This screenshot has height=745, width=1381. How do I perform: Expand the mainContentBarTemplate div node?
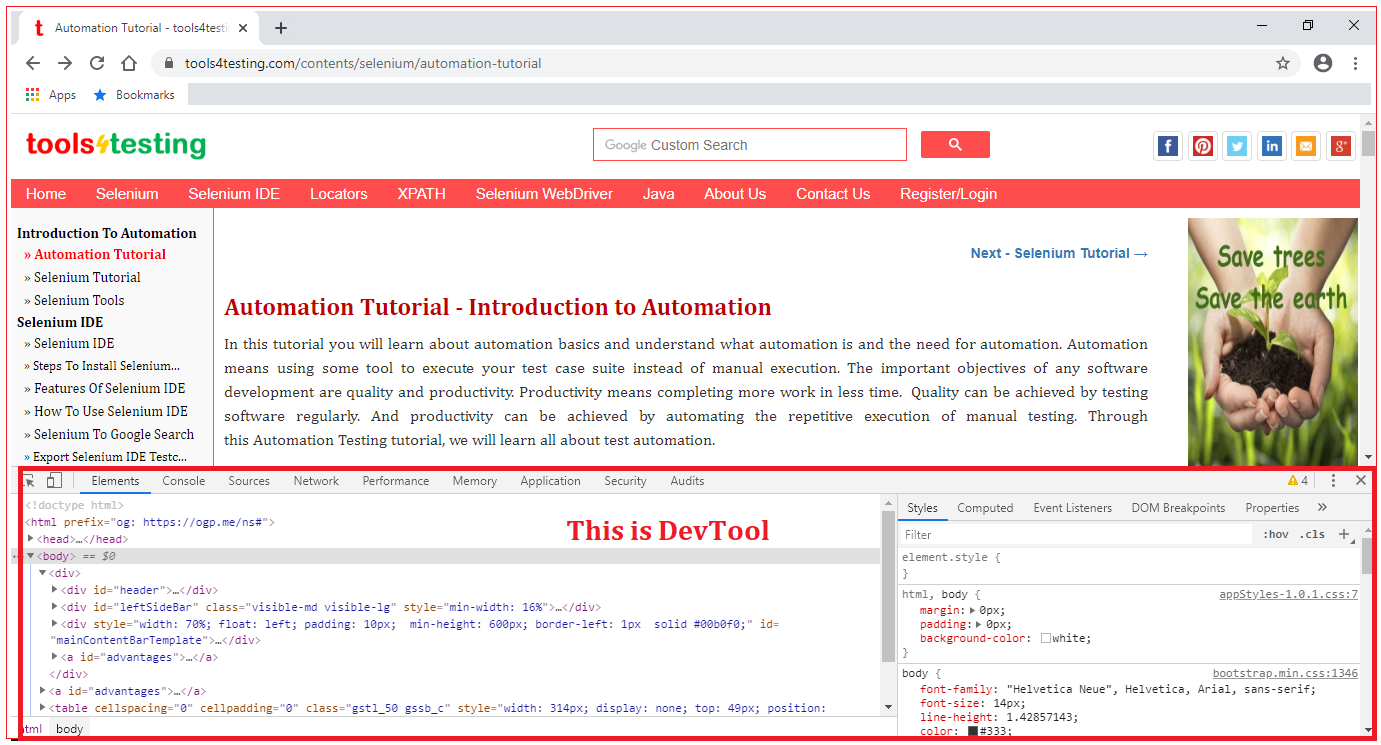(x=54, y=624)
